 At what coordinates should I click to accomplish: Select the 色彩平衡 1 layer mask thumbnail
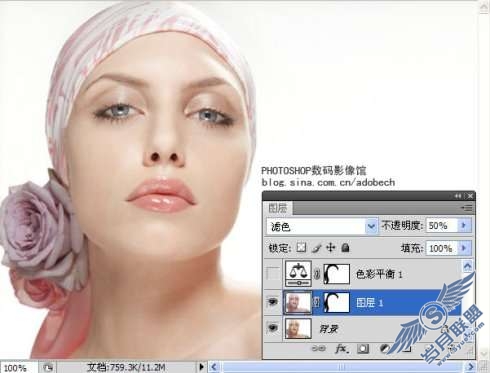[336, 274]
